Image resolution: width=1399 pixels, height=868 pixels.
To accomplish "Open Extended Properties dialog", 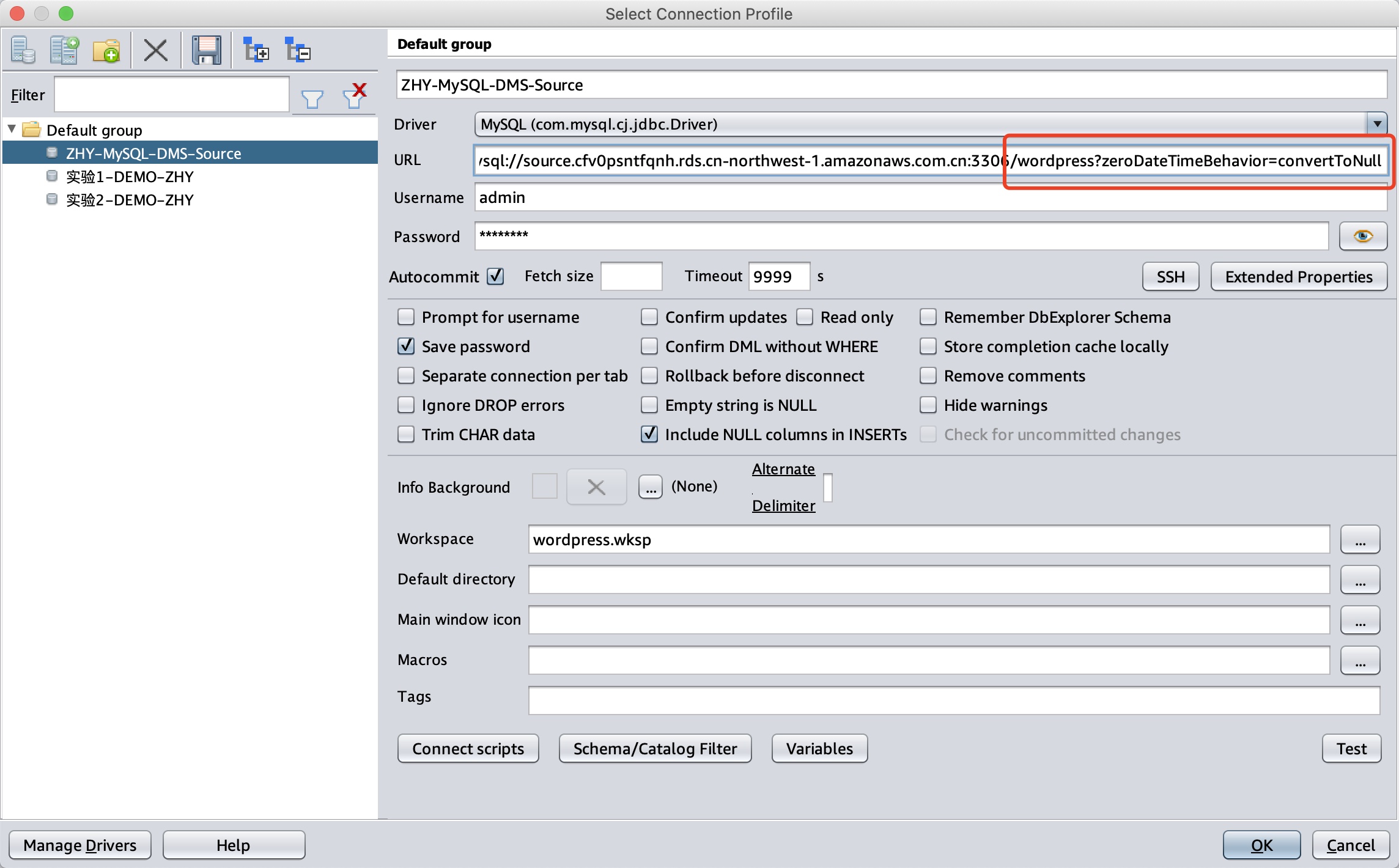I will [1298, 277].
